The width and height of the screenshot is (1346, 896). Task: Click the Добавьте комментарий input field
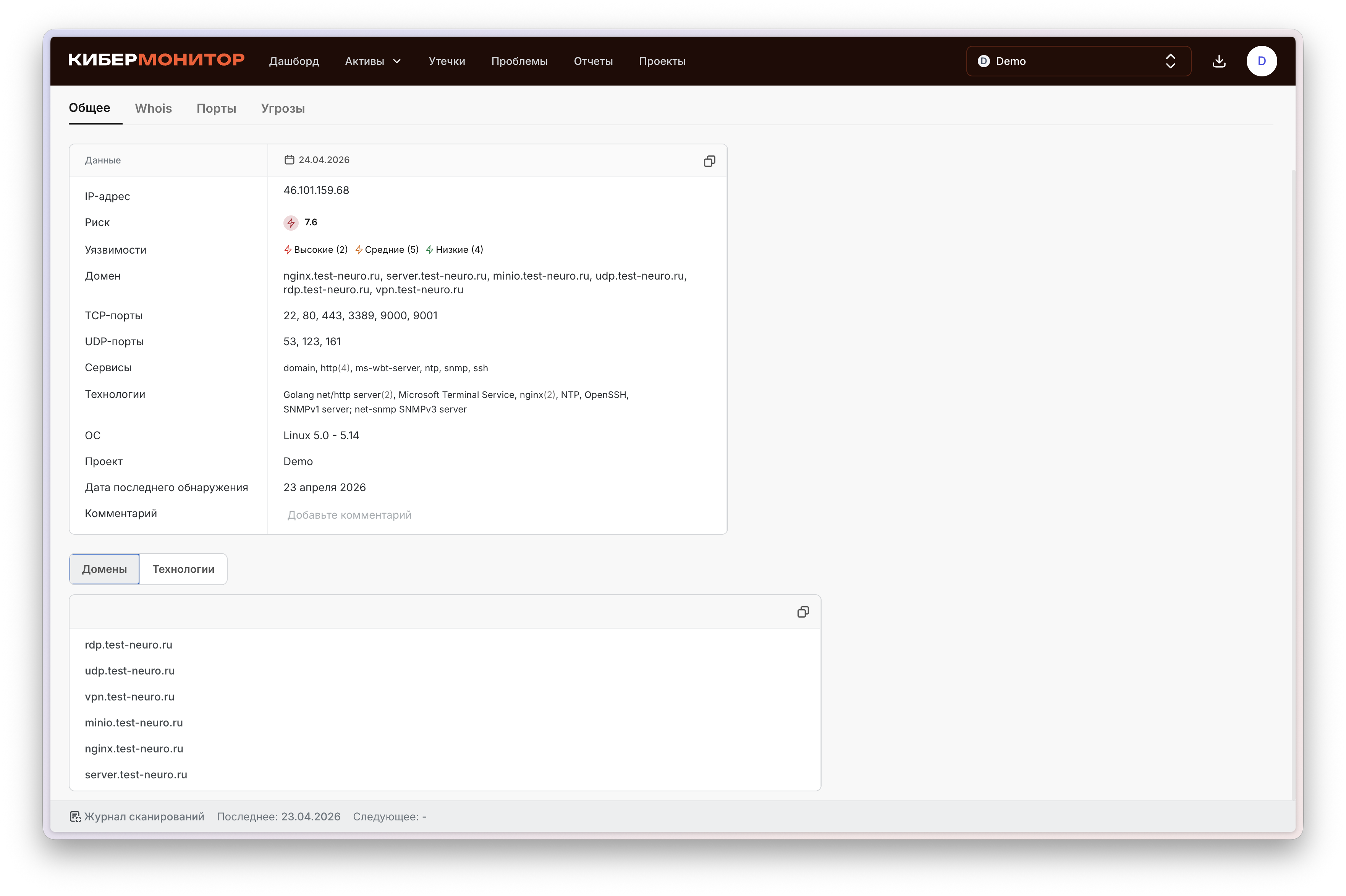coord(349,515)
